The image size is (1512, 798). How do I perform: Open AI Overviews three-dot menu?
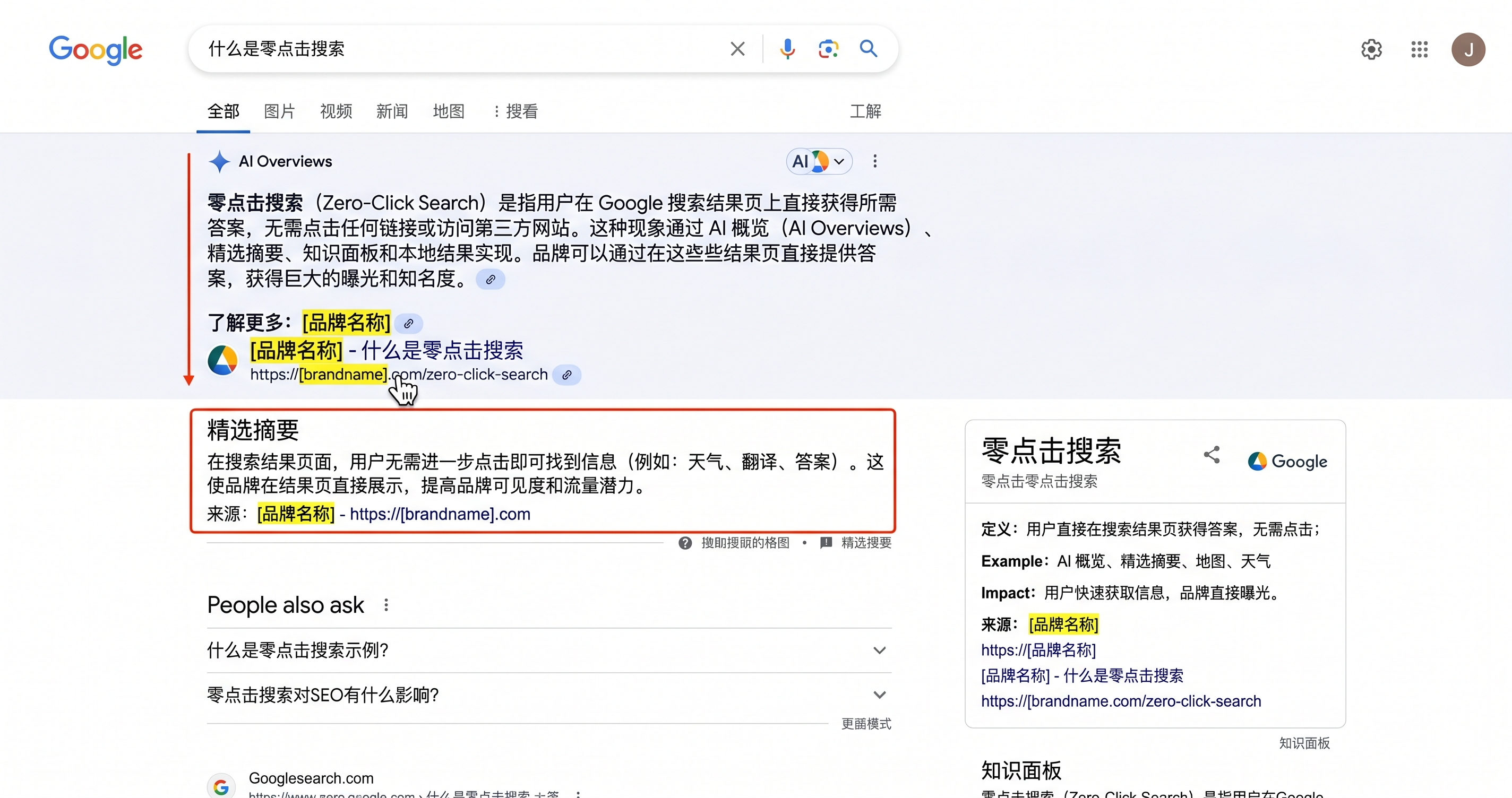[x=874, y=161]
